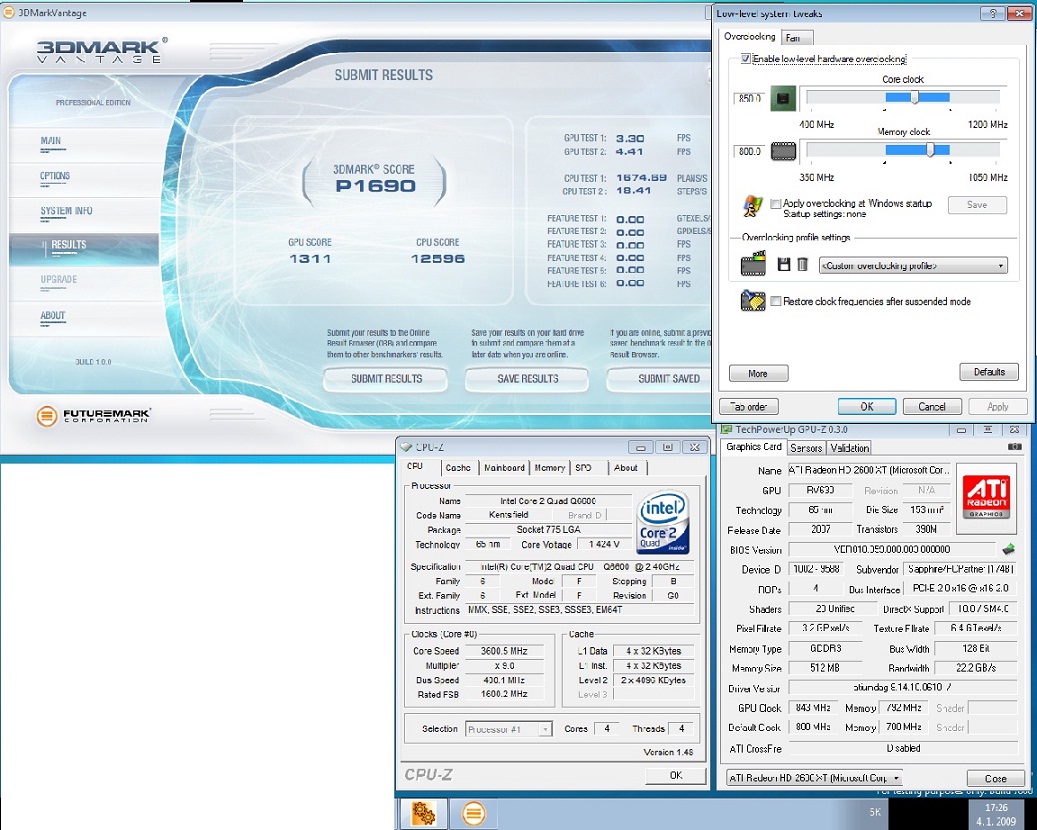Screen dimensions: 1037x830
Task: Open the CPU-Z Mainboard tab
Action: (x=504, y=468)
